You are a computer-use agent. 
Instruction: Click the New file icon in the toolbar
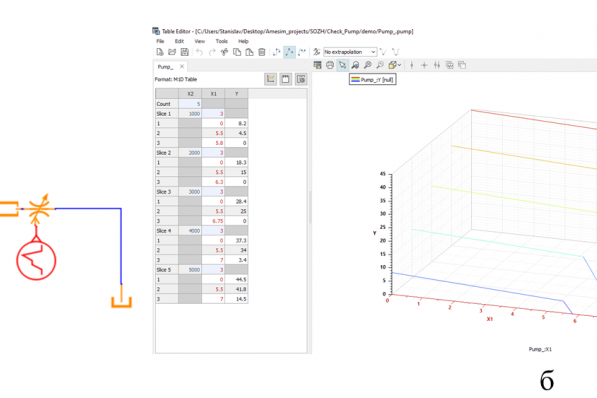pyautogui.click(x=160, y=52)
